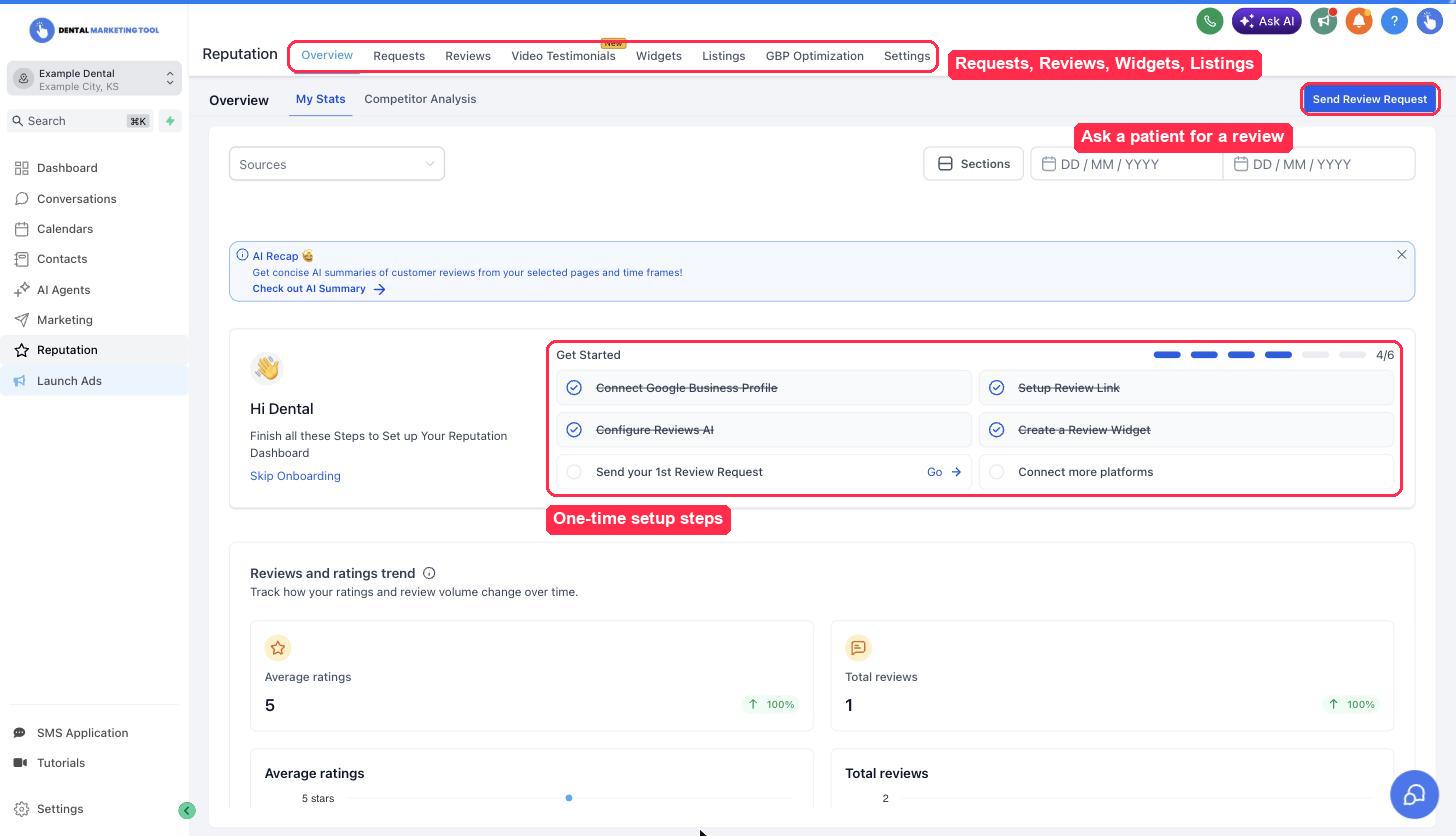The image size is (1456, 836).
Task: Click the start date calendar icon
Action: coord(1049,164)
